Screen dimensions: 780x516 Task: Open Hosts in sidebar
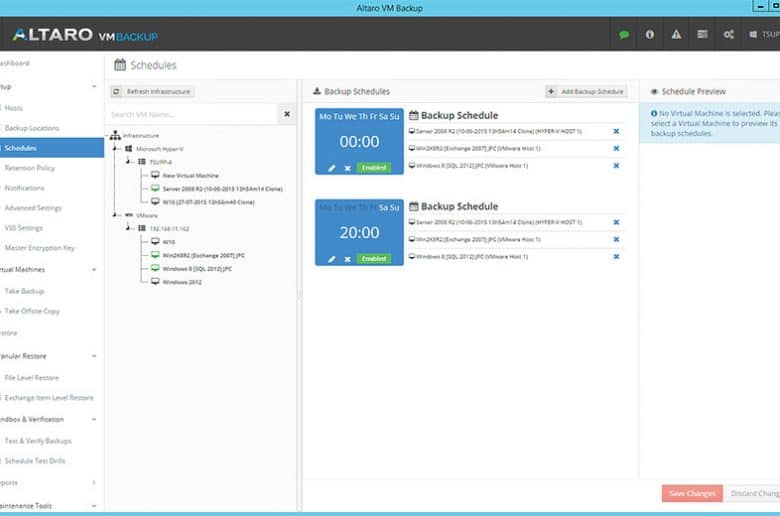pos(13,108)
